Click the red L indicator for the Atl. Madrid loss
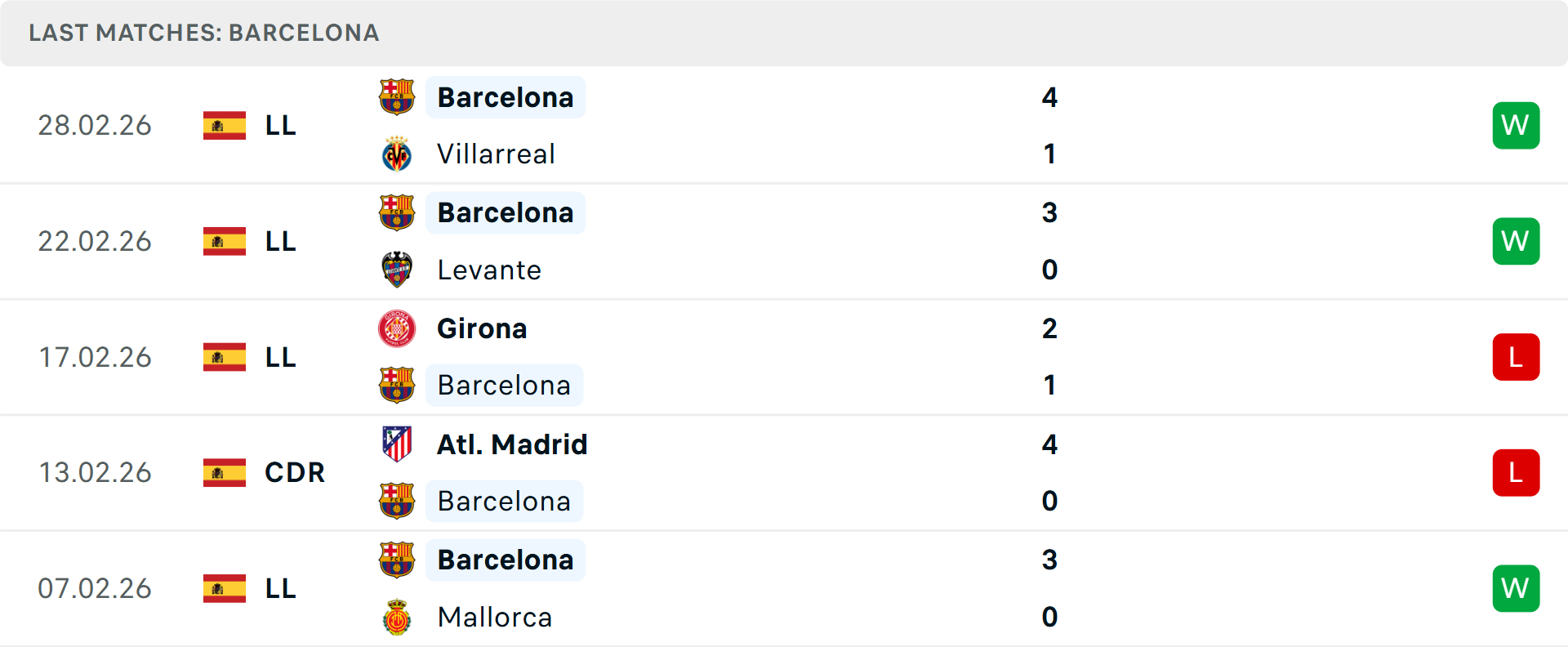 1516,472
